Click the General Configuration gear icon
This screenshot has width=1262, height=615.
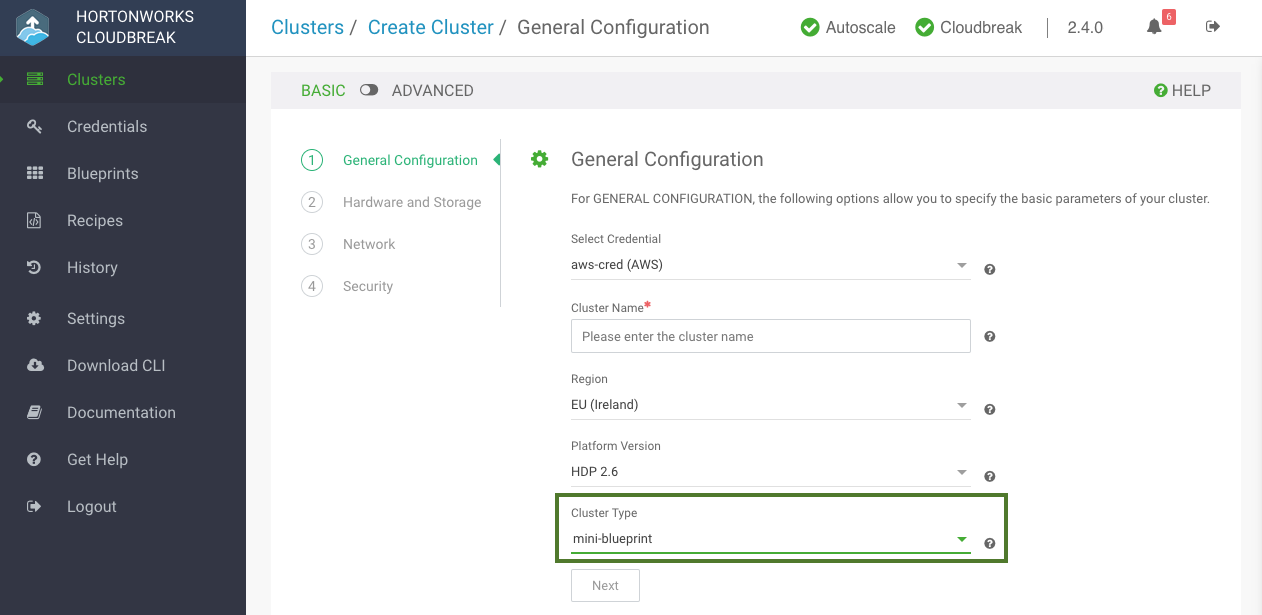(x=540, y=159)
